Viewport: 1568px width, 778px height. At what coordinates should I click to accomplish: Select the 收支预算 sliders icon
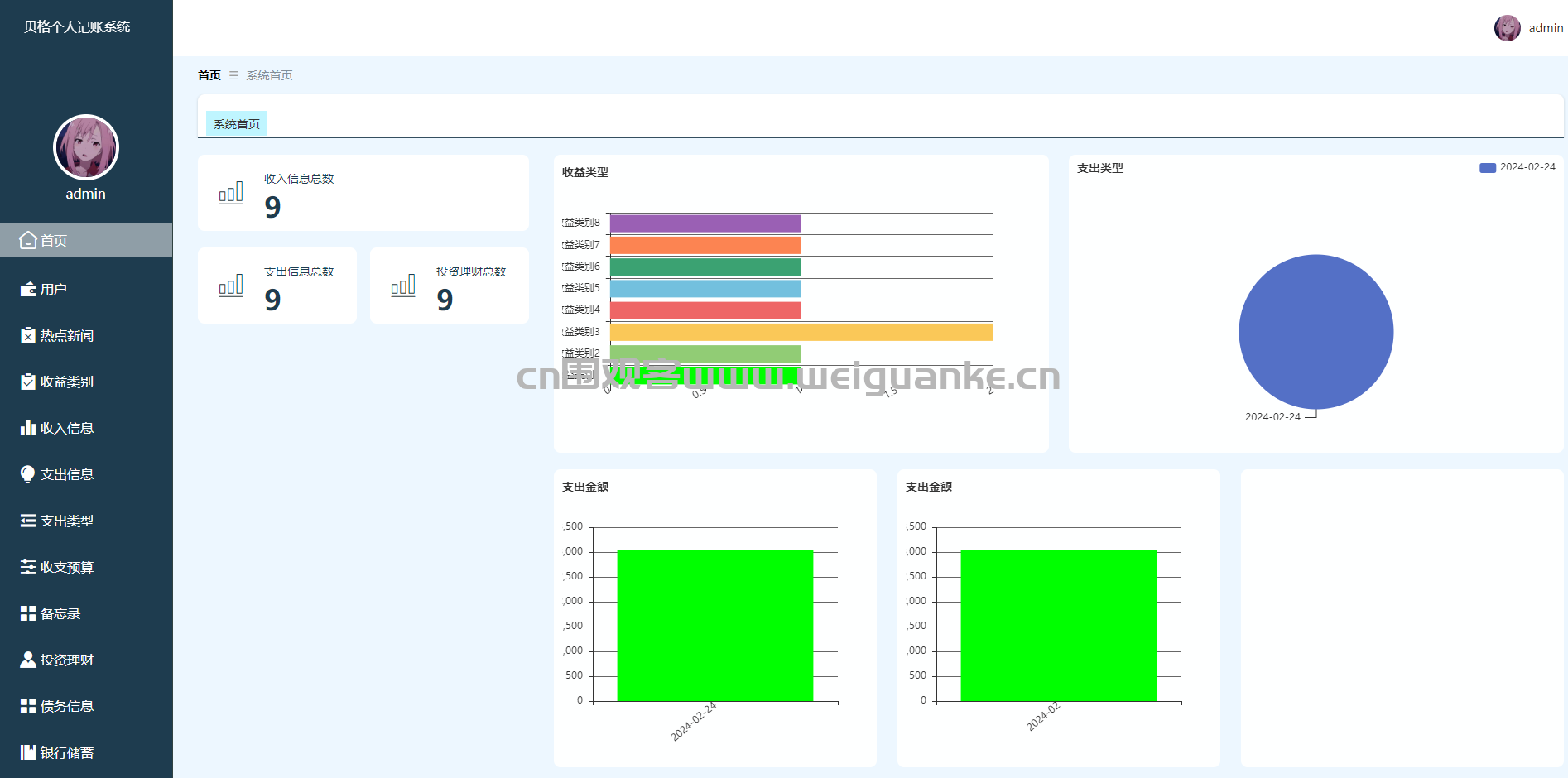(28, 567)
